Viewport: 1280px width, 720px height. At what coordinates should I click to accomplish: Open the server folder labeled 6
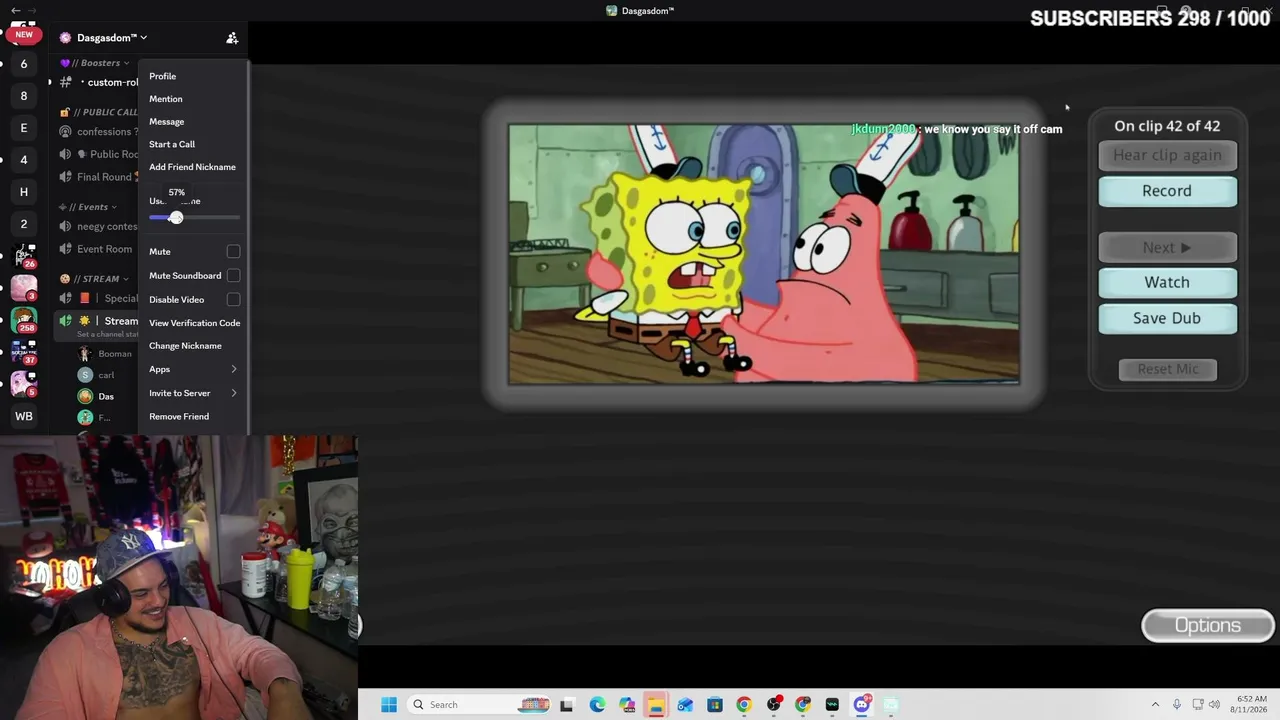click(x=24, y=64)
